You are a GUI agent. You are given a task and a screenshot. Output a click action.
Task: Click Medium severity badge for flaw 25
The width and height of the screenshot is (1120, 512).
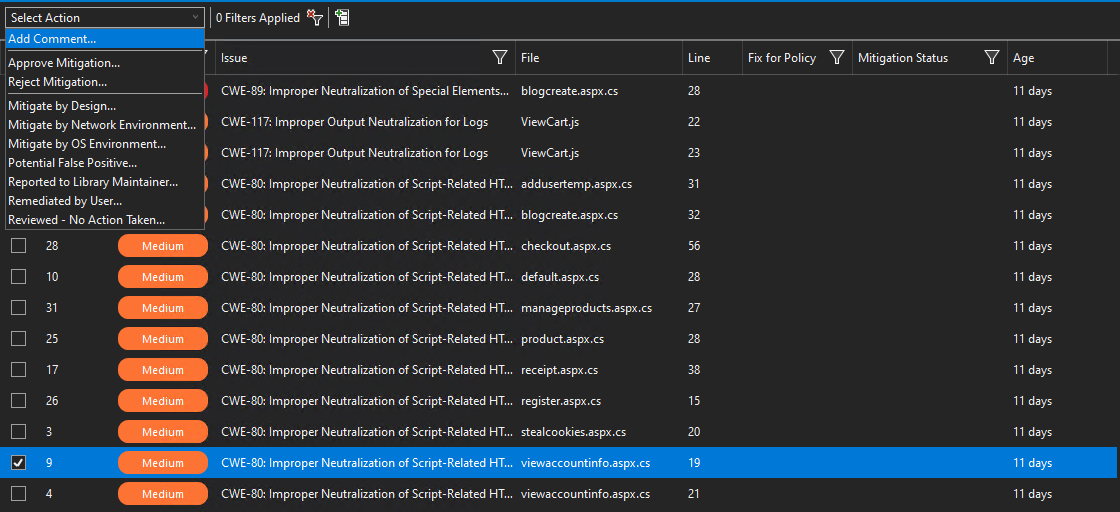click(163, 338)
